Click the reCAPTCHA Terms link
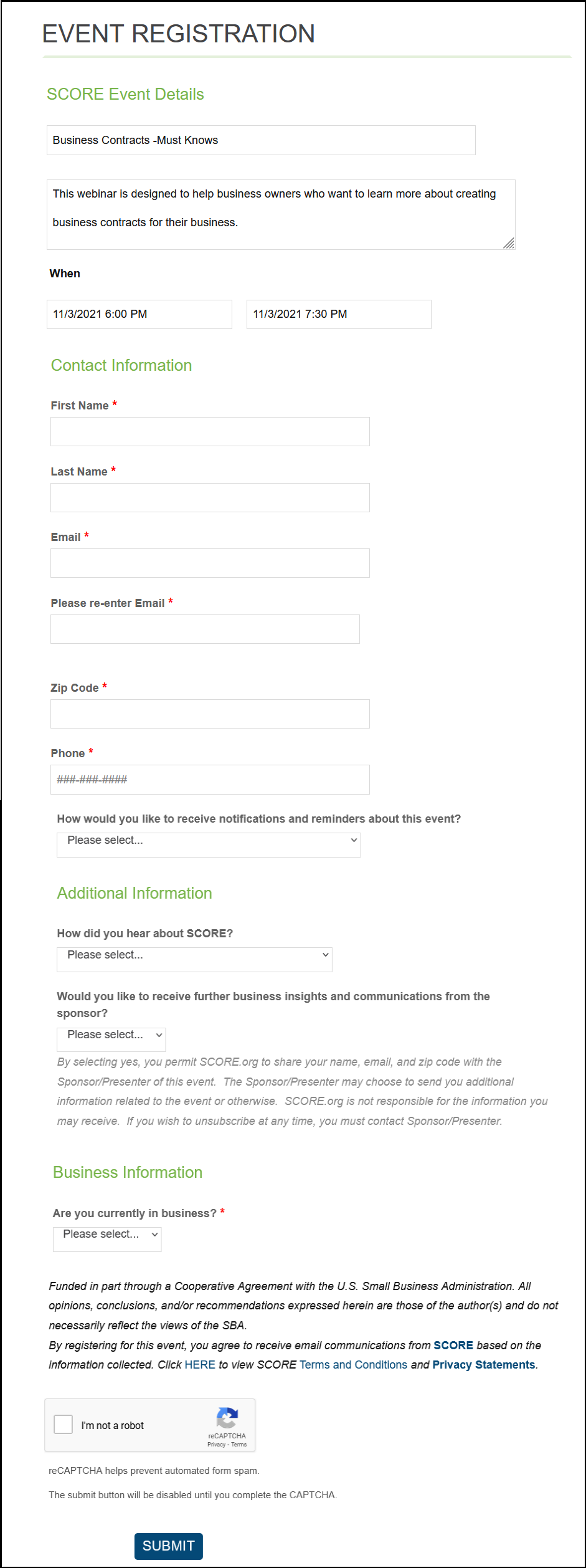The width and height of the screenshot is (586, 1568). [239, 1444]
